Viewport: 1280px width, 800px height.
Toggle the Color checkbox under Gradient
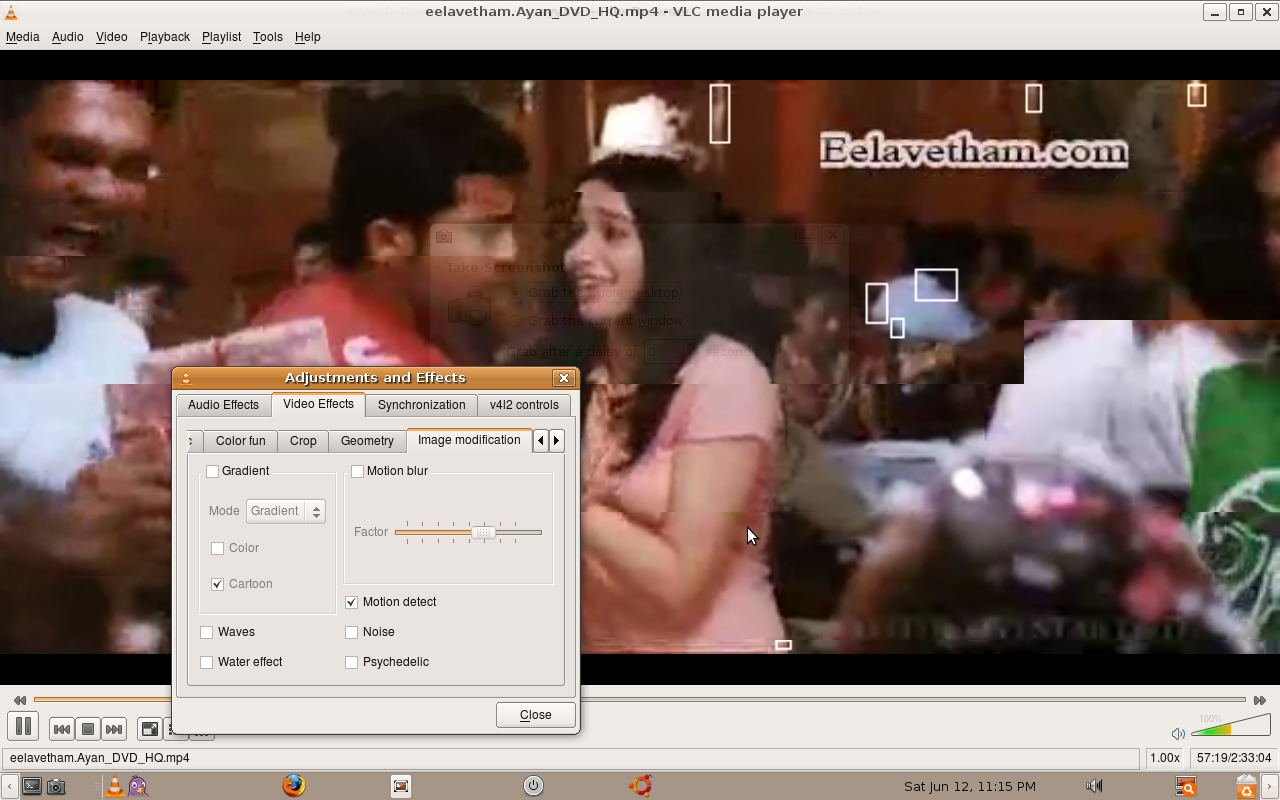click(x=217, y=548)
